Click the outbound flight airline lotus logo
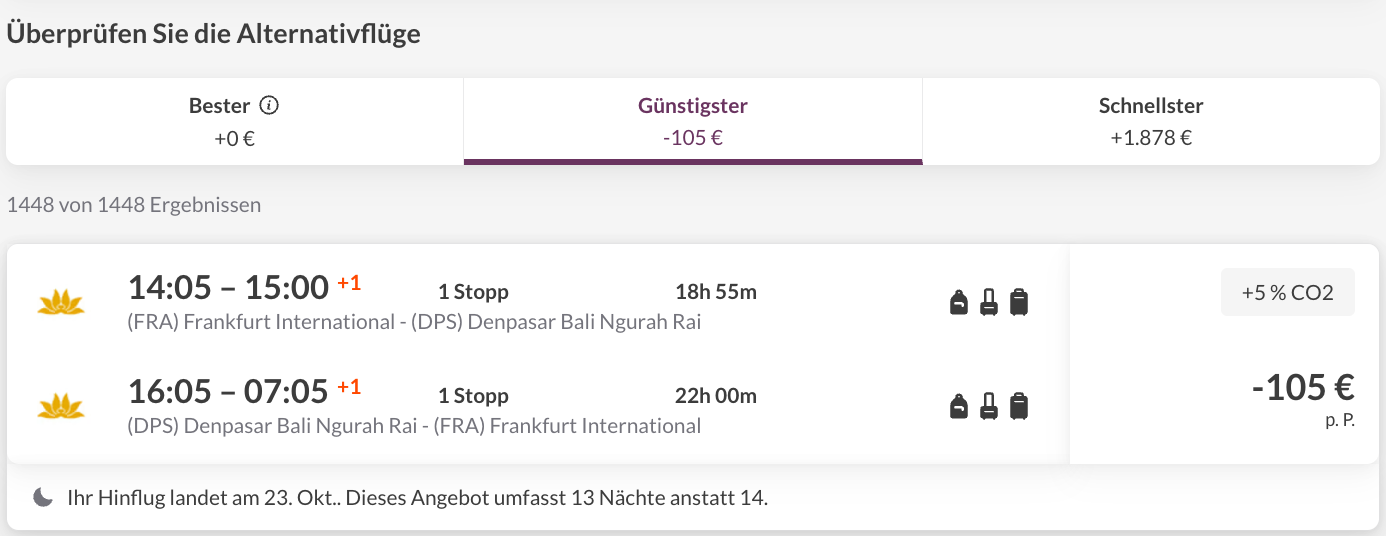1386x536 pixels. tap(61, 301)
